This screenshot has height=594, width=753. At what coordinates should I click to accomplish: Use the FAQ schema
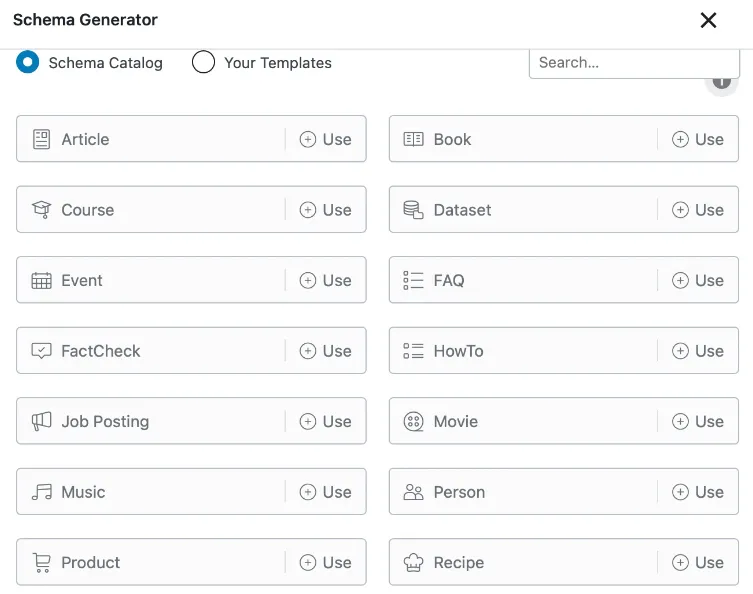point(698,280)
